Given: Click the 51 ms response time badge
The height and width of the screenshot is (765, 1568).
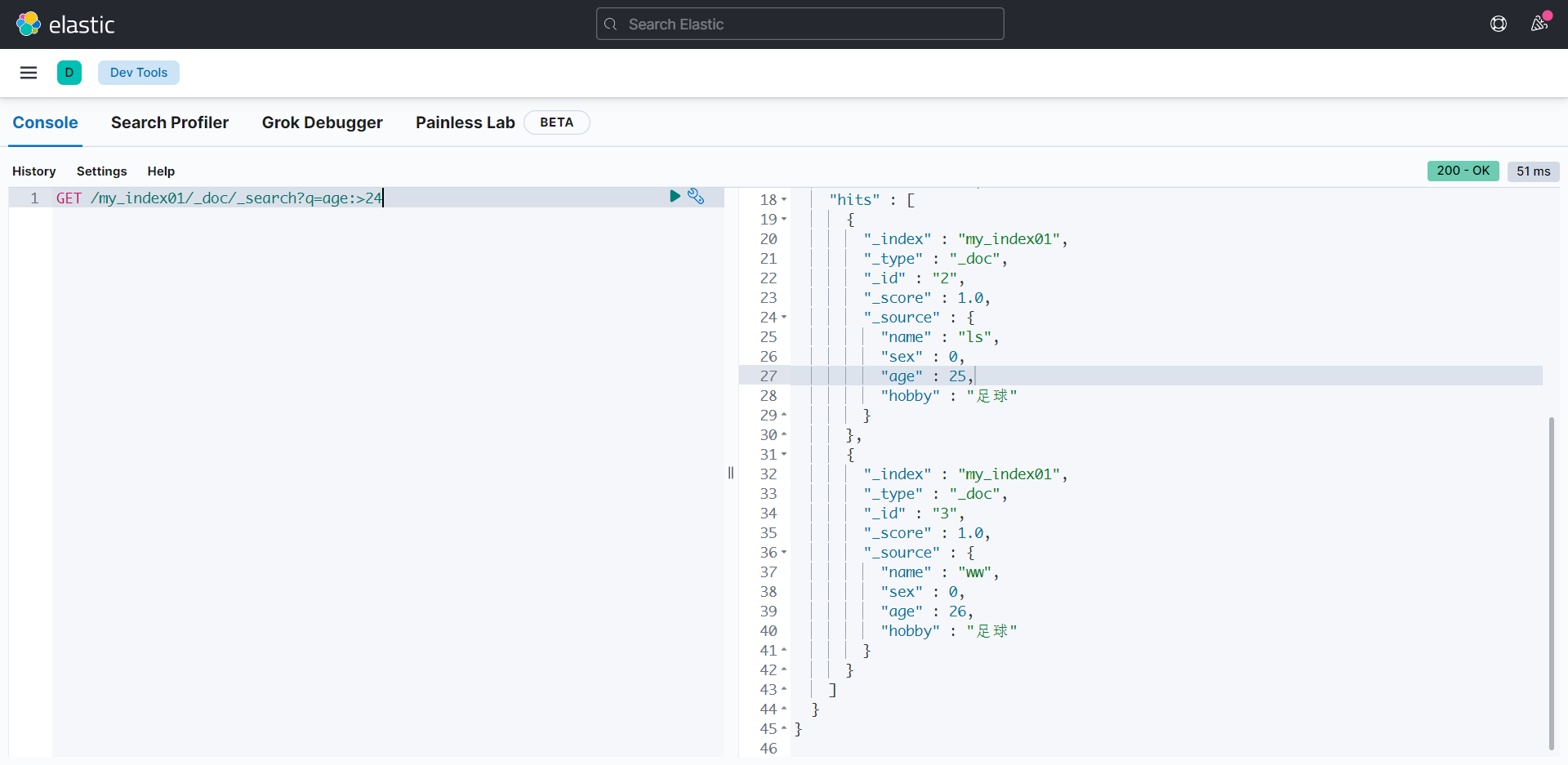Looking at the screenshot, I should 1534,171.
